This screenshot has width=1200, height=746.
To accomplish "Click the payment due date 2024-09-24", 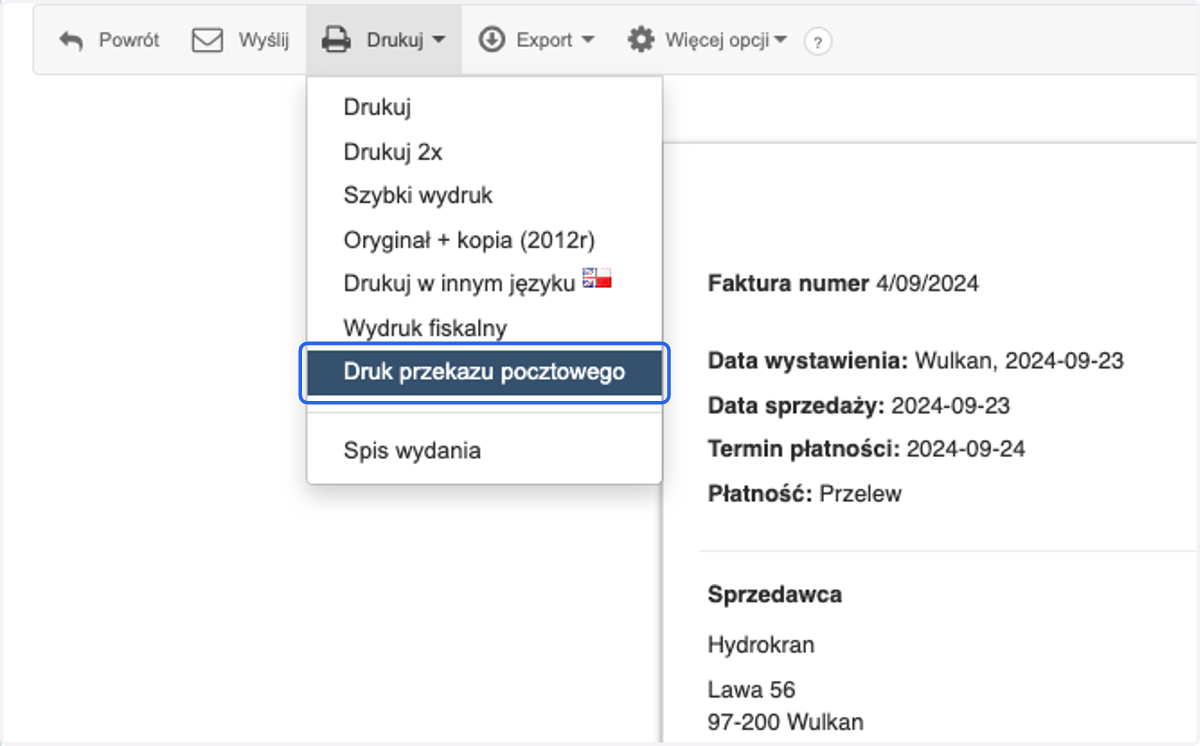I will (x=966, y=449).
